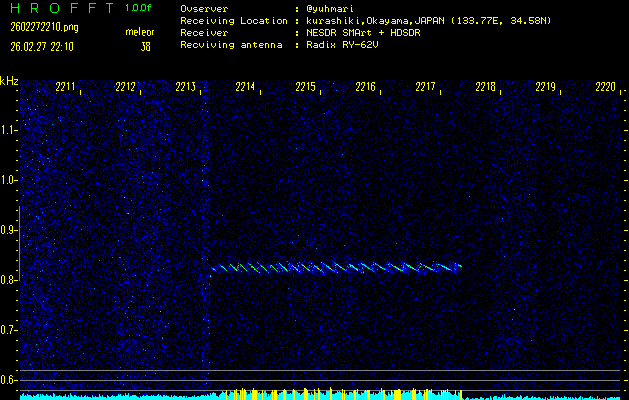
Task: Click the Ovserver label
Action: (x=204, y=9)
